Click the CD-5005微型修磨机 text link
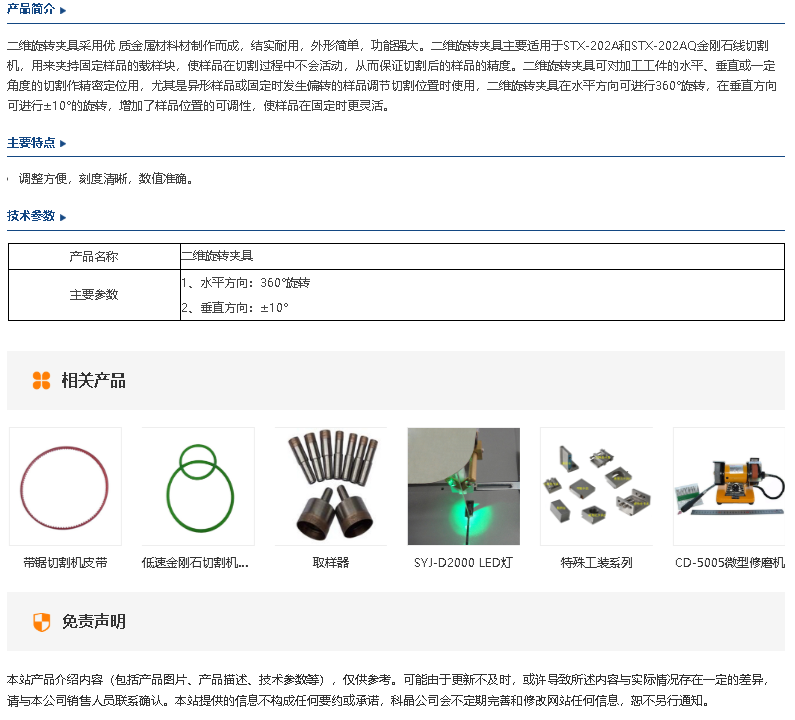The image size is (795, 720). (x=729, y=563)
